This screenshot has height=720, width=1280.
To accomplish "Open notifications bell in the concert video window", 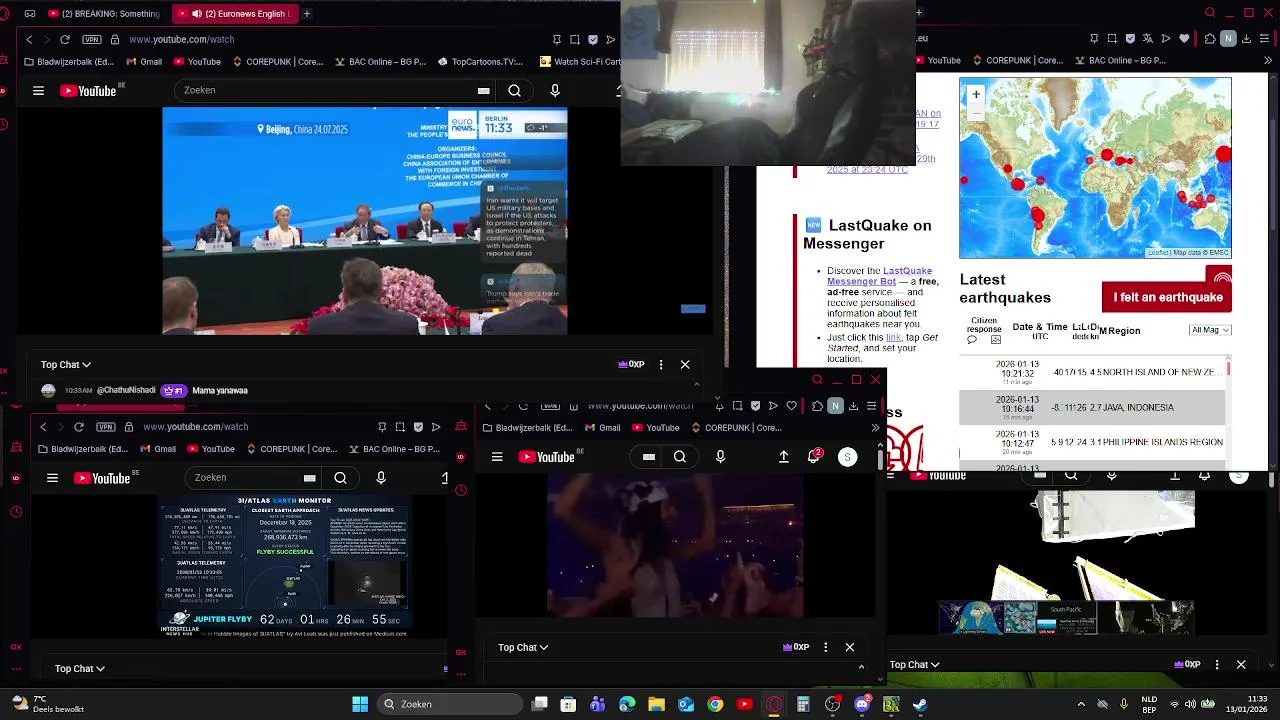I will point(814,457).
